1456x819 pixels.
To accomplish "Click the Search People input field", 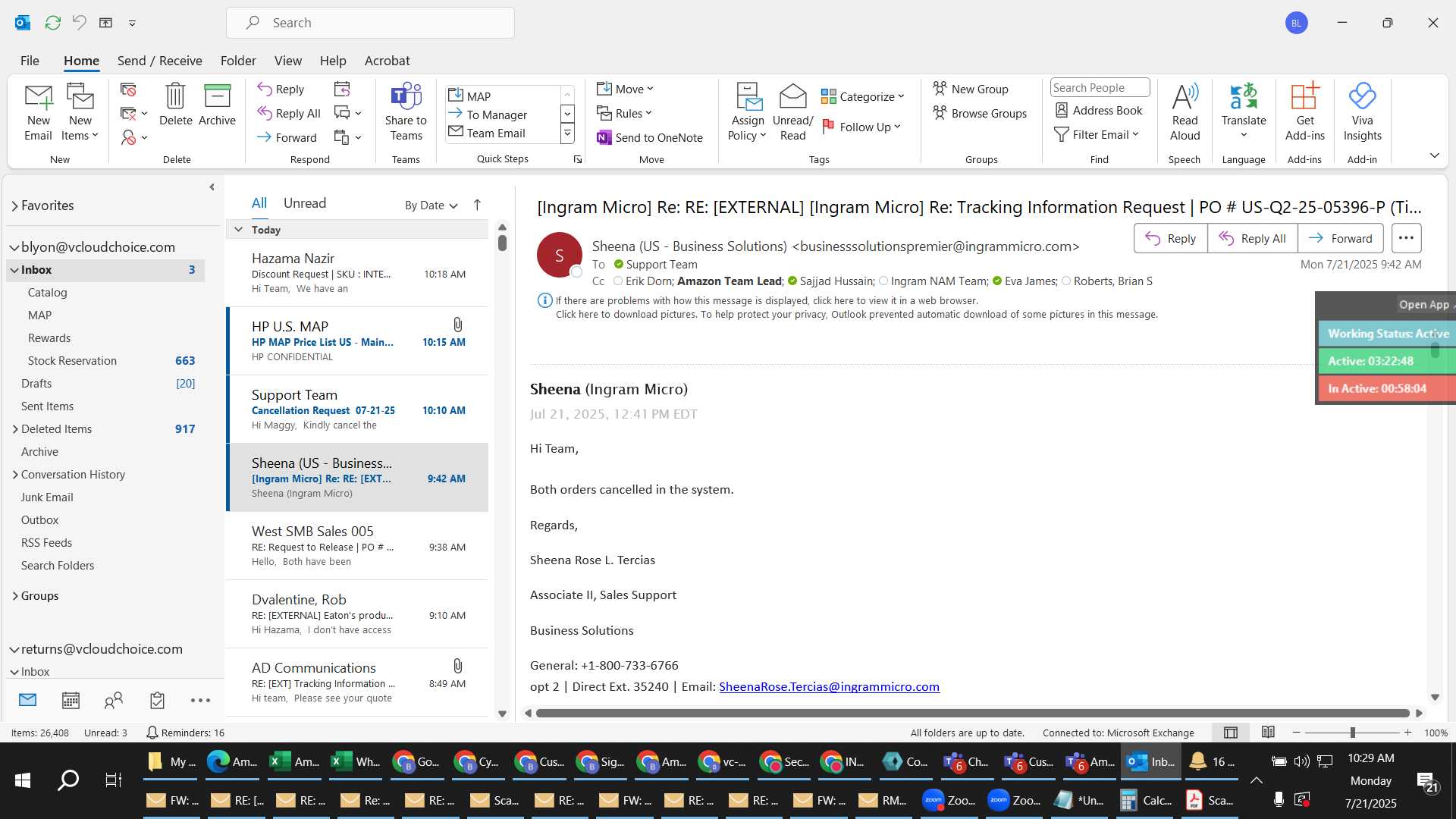I will coord(1100,88).
